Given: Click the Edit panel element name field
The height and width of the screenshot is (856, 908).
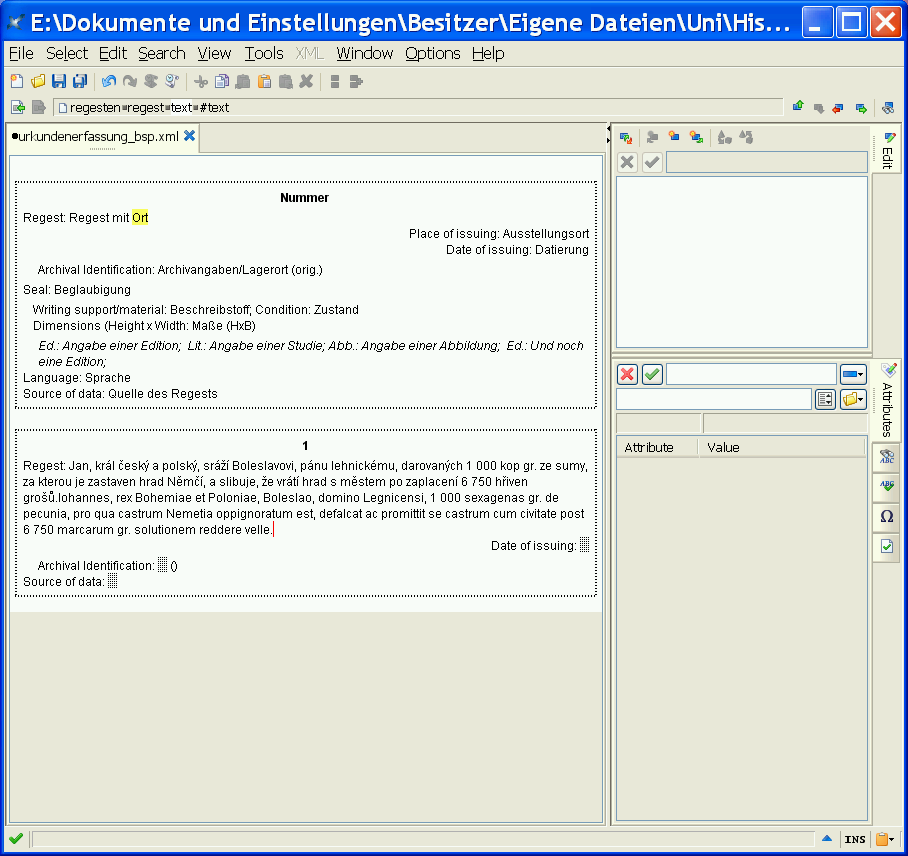Looking at the screenshot, I should [x=767, y=162].
